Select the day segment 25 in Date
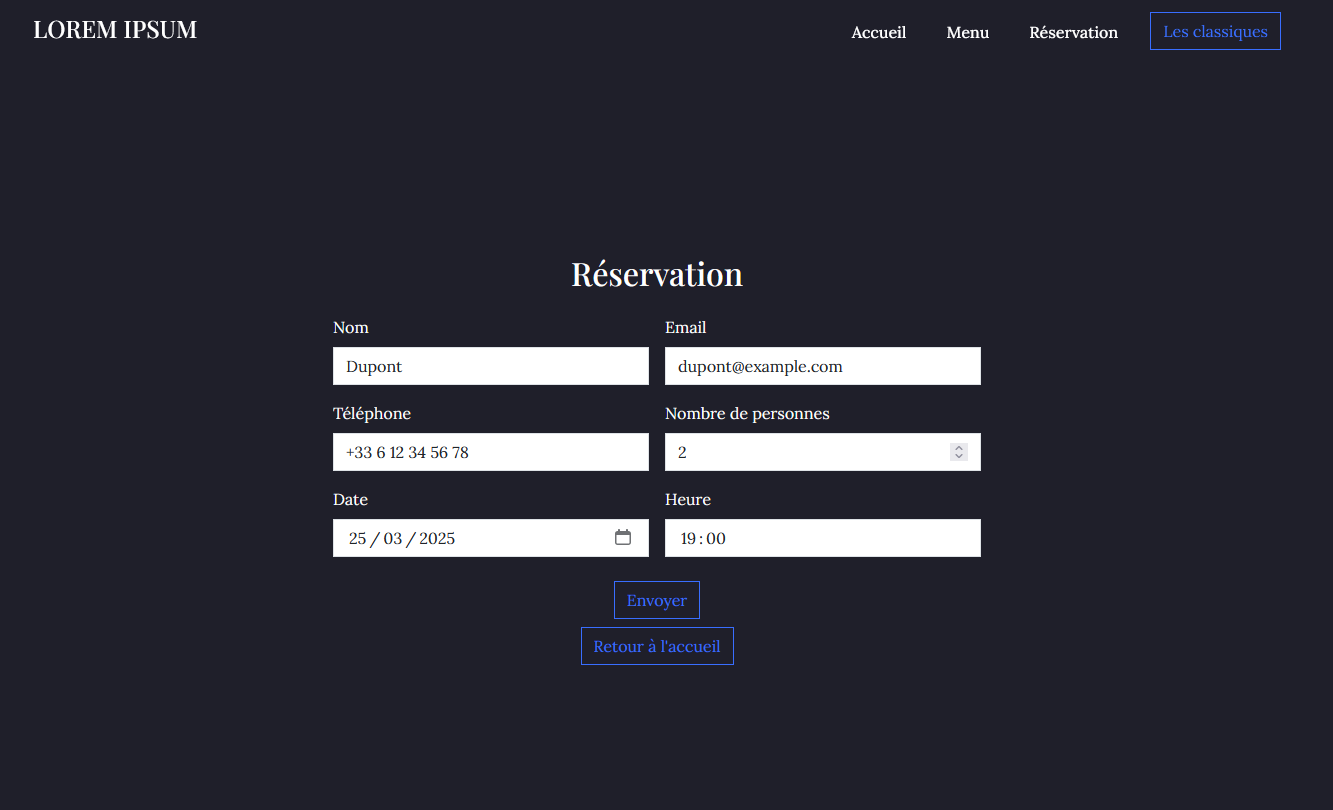 pyautogui.click(x=357, y=539)
